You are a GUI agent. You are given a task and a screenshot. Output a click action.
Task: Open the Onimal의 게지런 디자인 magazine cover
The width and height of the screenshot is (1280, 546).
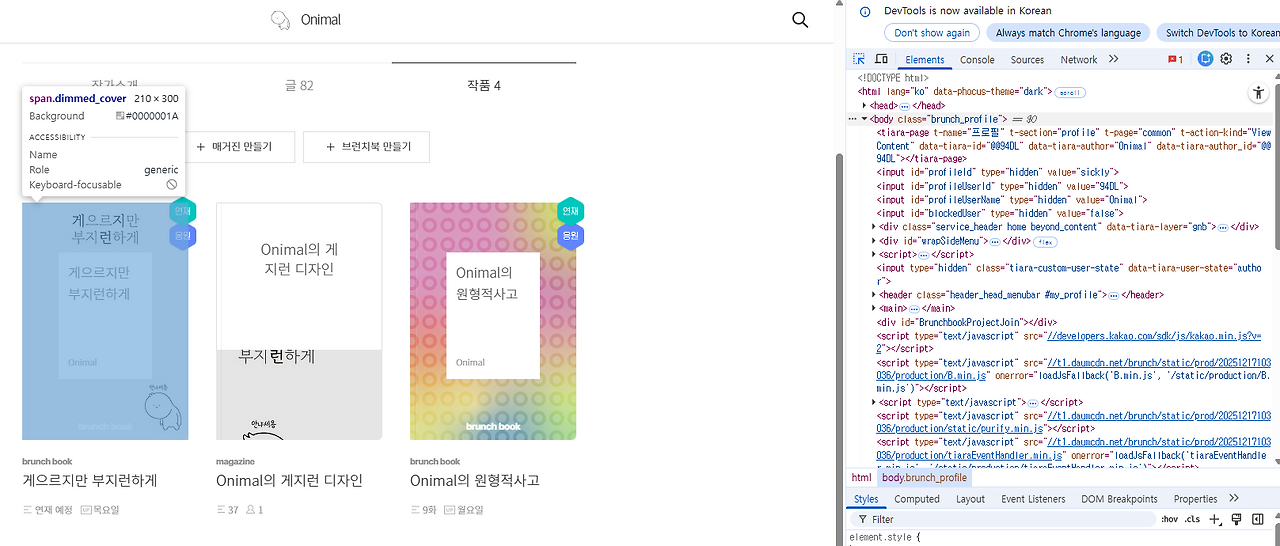[x=299, y=321]
